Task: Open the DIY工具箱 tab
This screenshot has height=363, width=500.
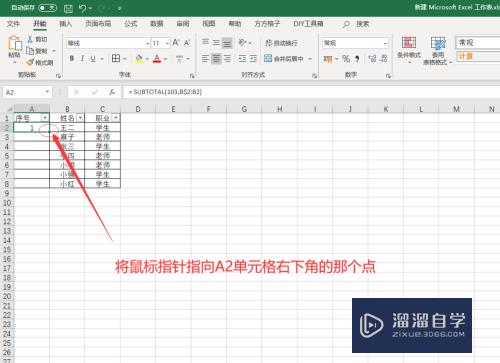Action: coord(308,24)
